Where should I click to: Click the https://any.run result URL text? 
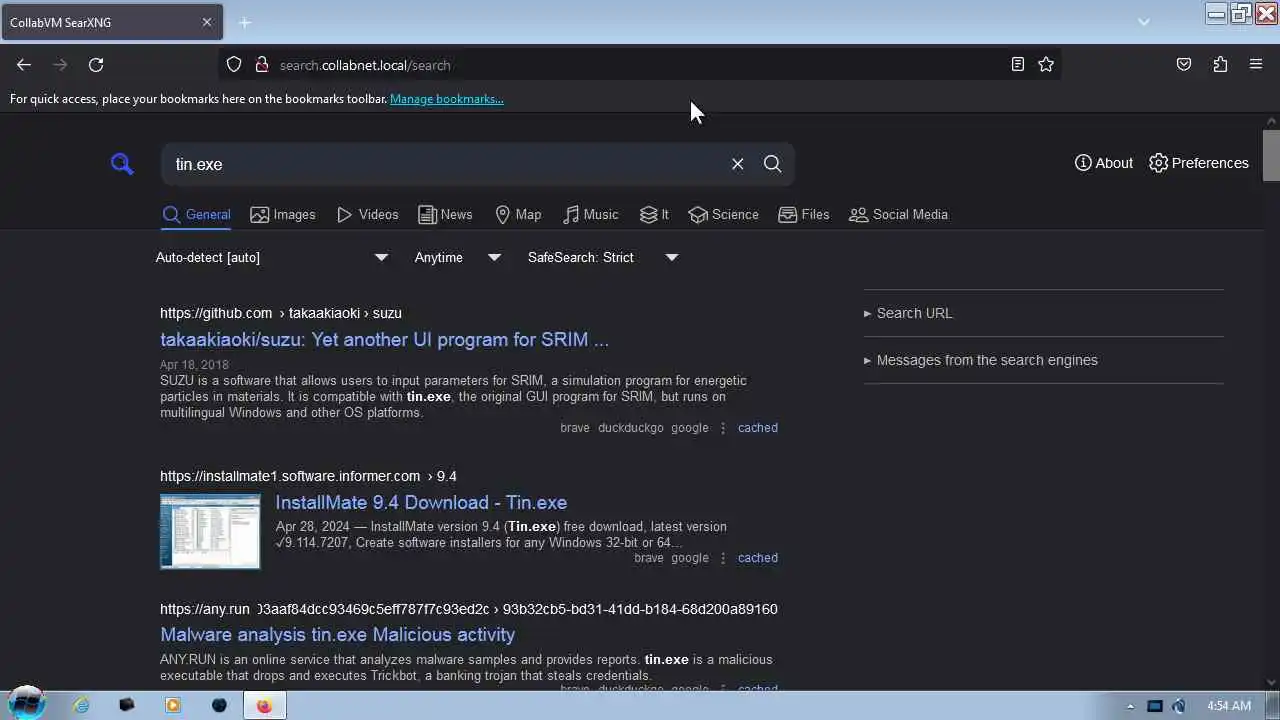[x=205, y=609]
